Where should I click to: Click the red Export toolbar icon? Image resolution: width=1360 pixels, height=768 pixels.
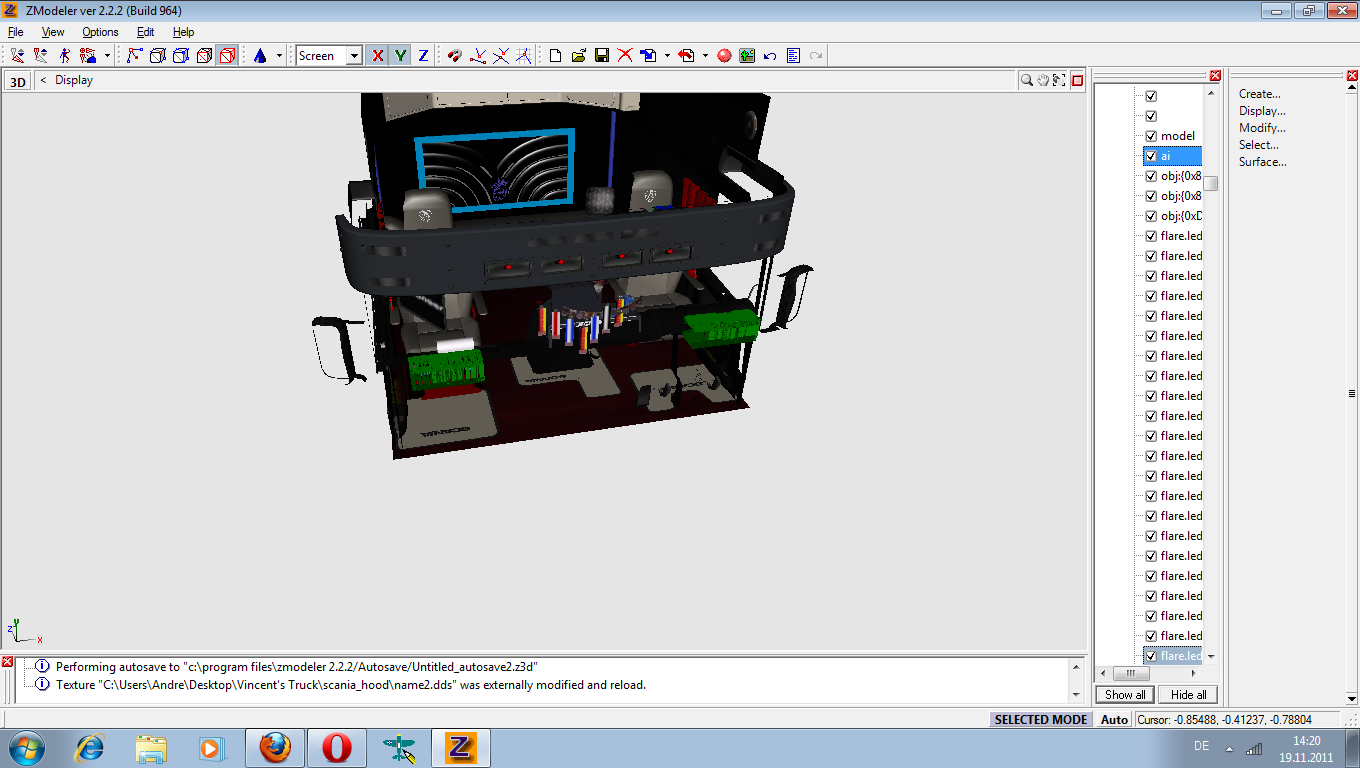(686, 56)
